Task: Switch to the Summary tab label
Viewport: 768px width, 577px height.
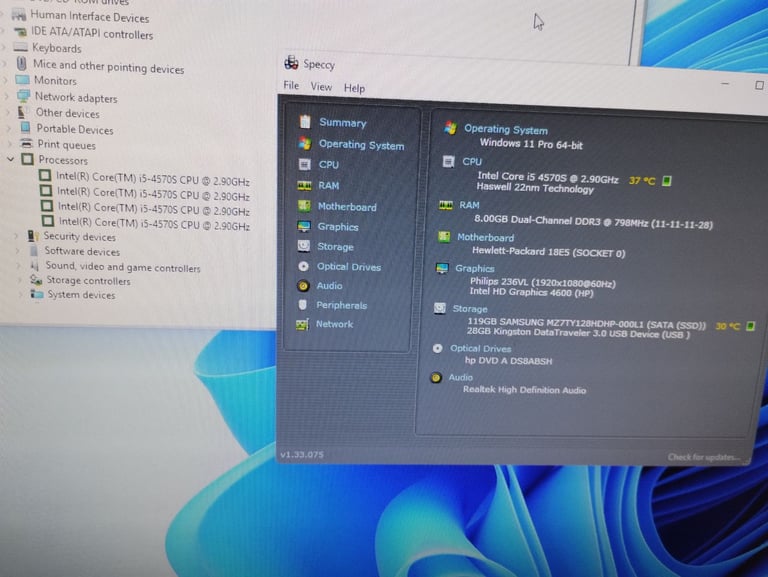Action: click(x=343, y=122)
